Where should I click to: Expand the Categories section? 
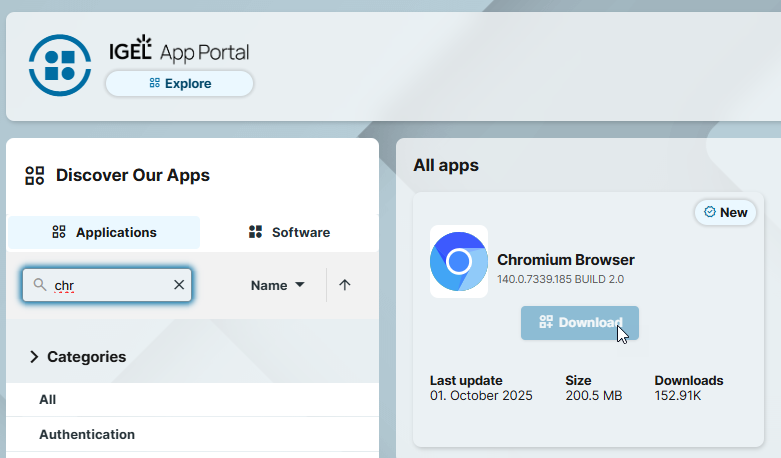point(78,356)
